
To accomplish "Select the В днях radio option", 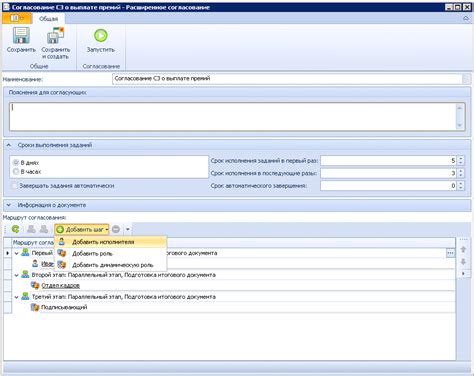I will [x=16, y=162].
